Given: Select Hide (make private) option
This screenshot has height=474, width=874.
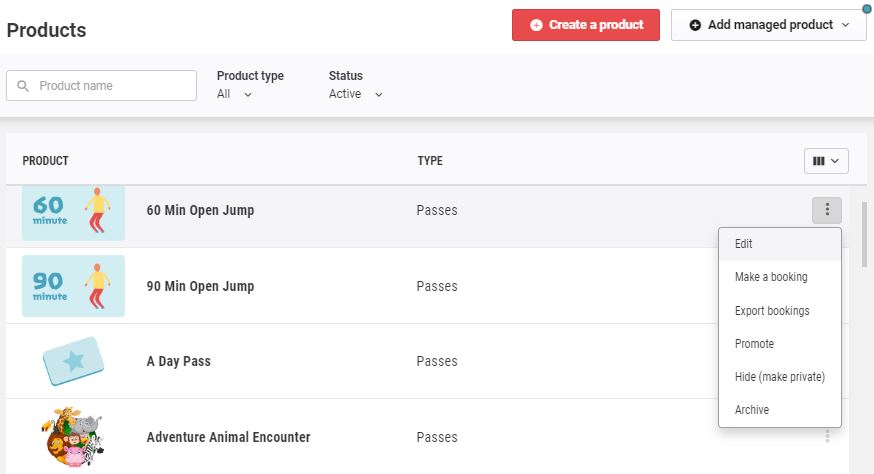Looking at the screenshot, I should click(780, 377).
